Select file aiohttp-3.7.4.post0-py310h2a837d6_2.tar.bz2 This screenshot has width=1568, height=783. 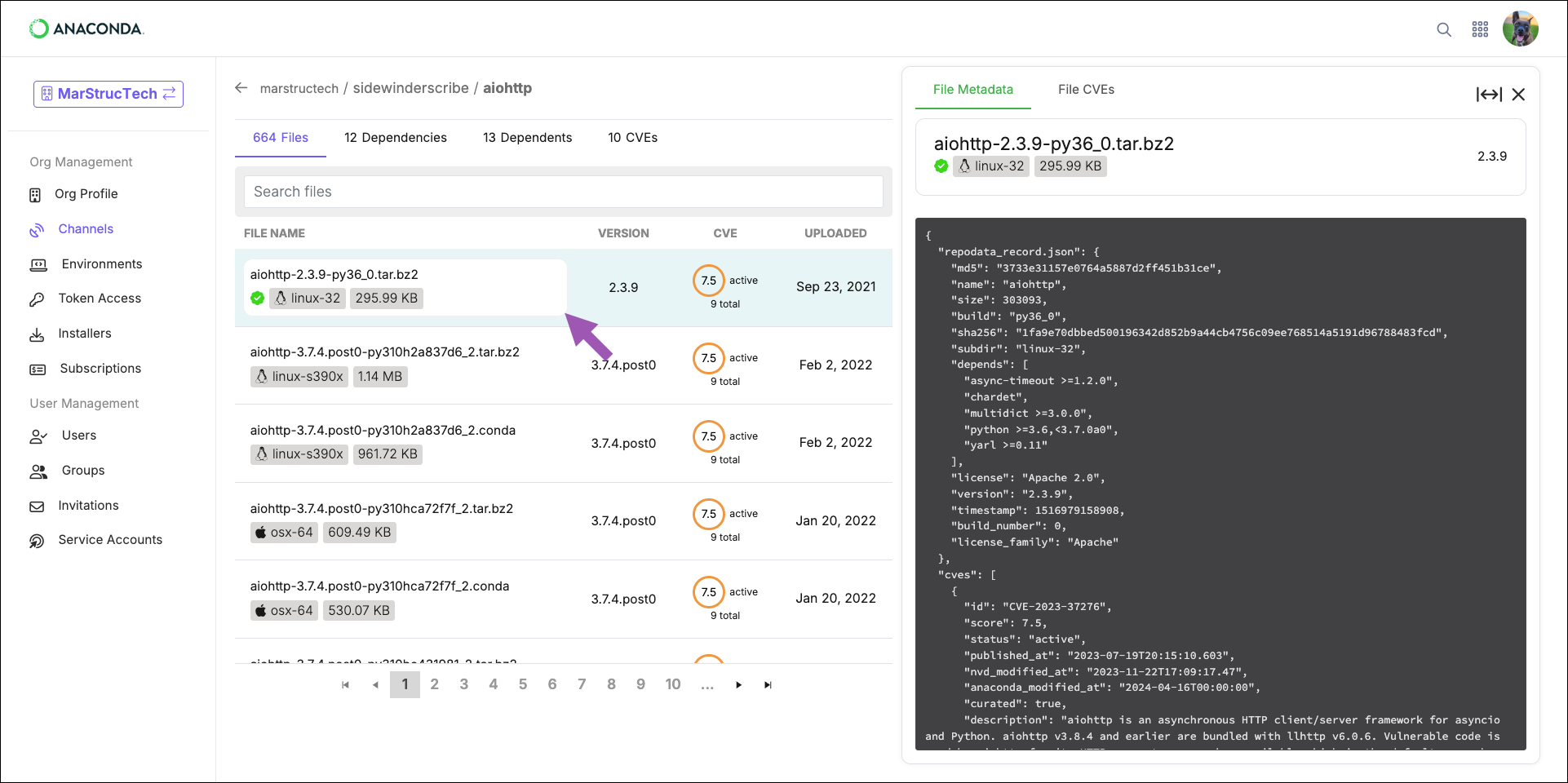[x=385, y=352]
